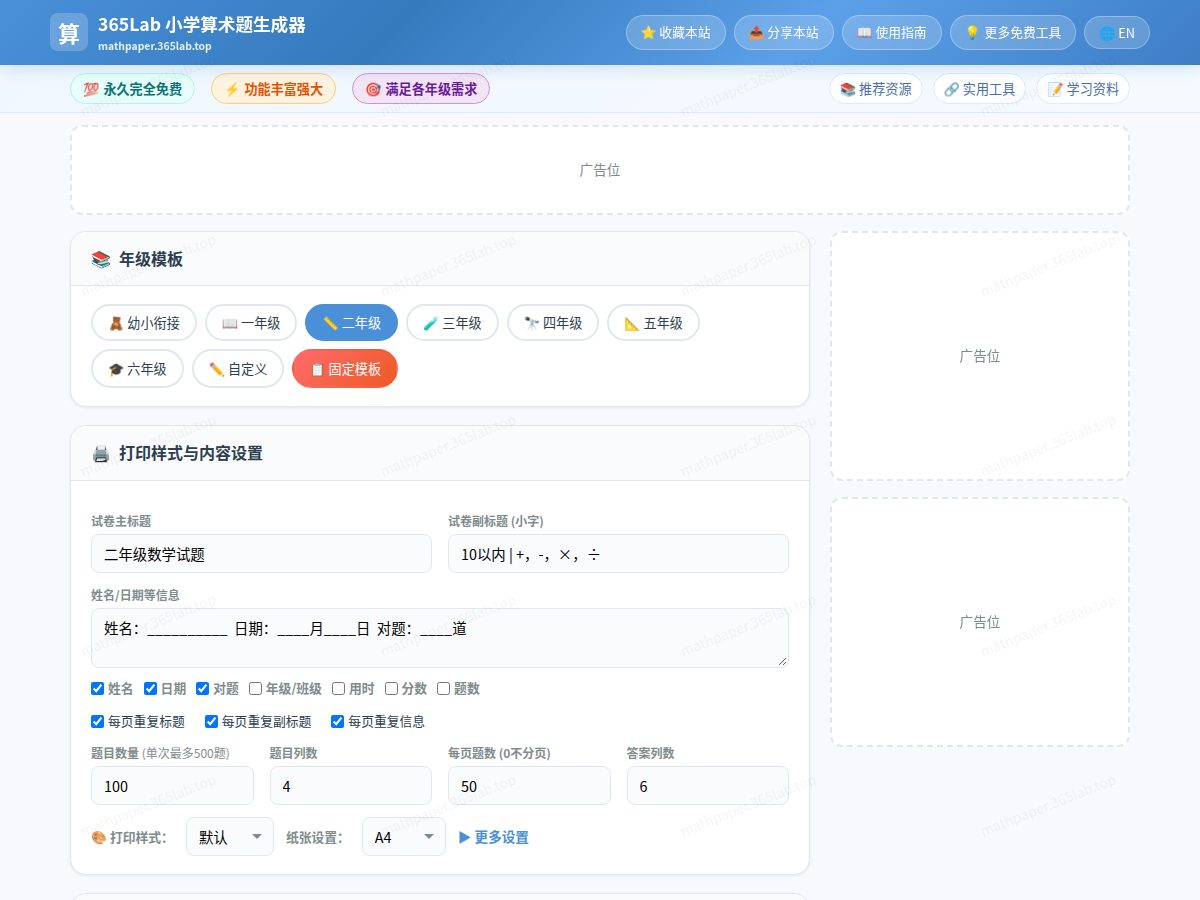Click the 题目数量 field showing 100

coord(172,786)
